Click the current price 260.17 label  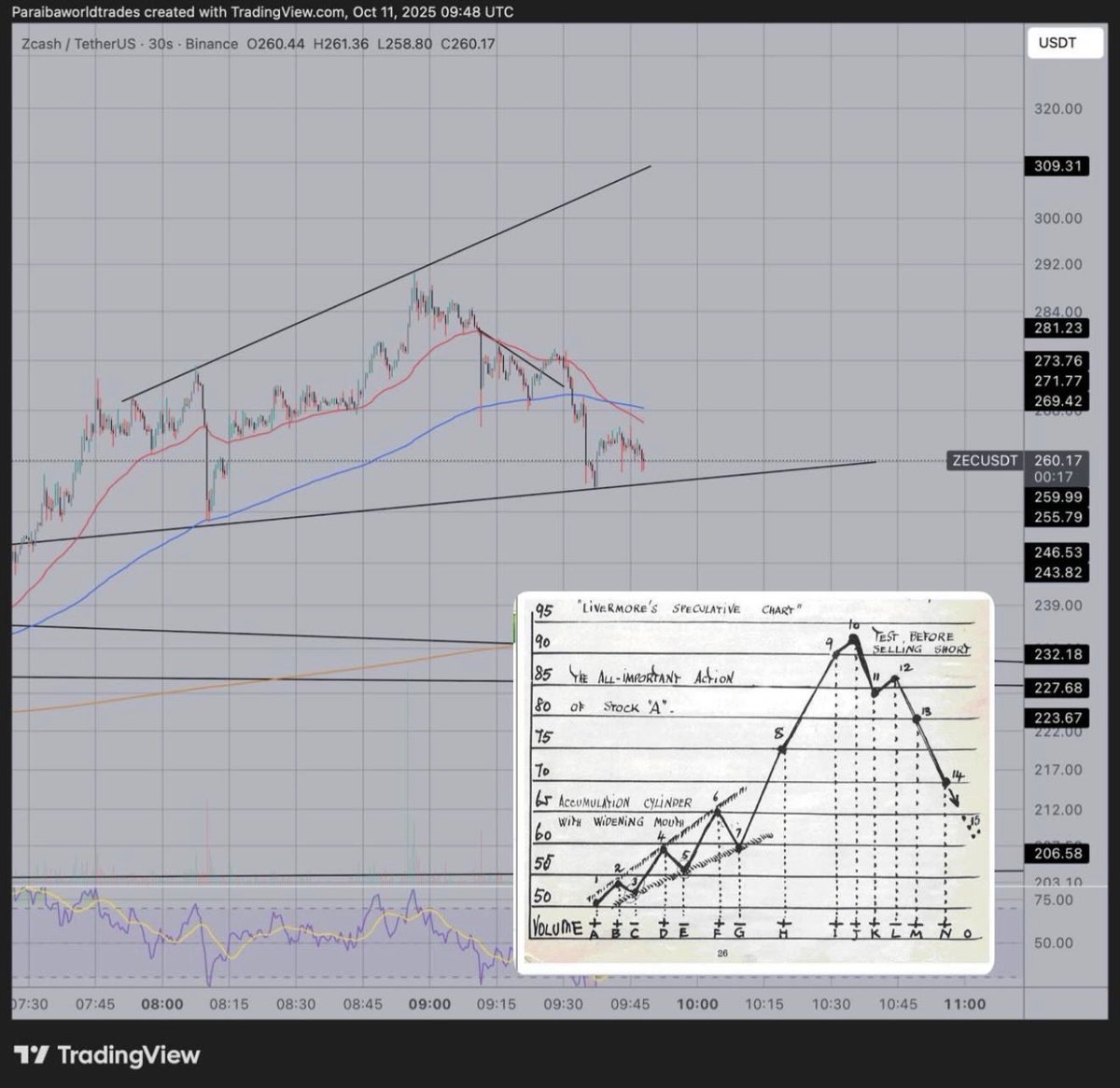[1057, 460]
